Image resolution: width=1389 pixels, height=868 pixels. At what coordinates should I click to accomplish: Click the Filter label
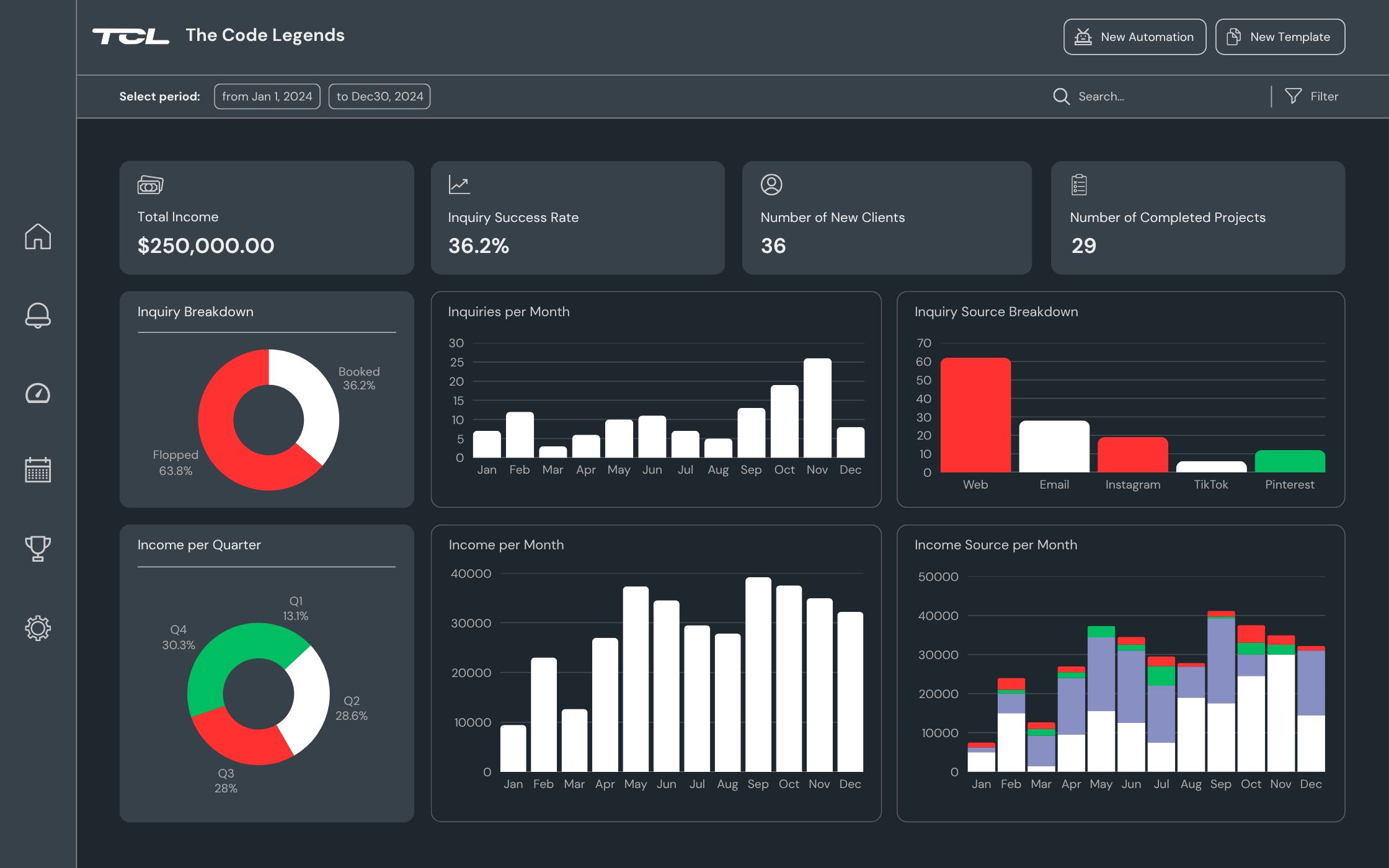point(1324,97)
